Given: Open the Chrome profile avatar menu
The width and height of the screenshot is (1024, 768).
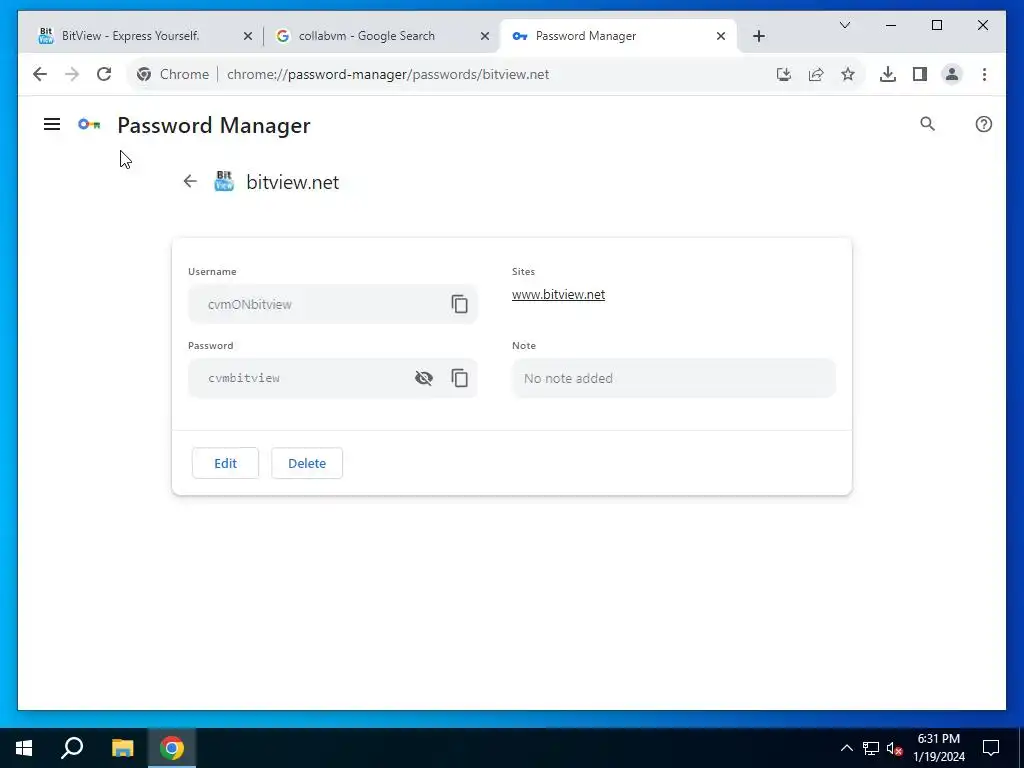Looking at the screenshot, I should point(952,74).
